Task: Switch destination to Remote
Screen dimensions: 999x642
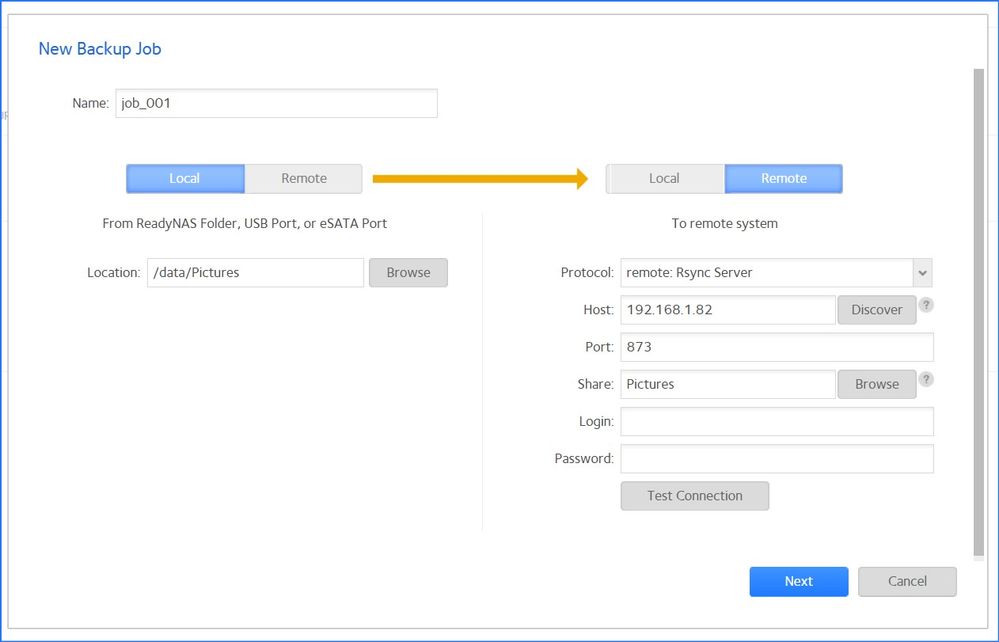Action: [783, 178]
